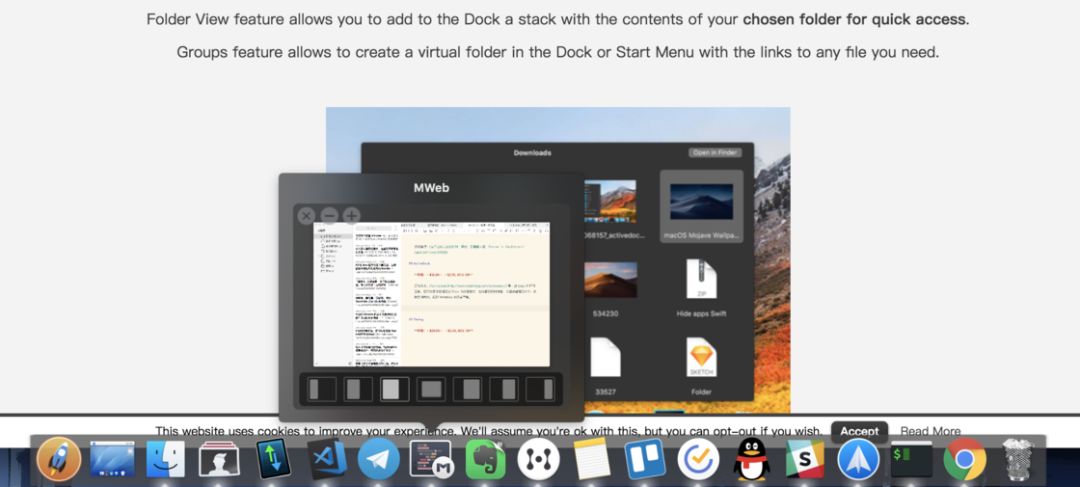Launch Visual Studio Code from Dock
This screenshot has height=487, width=1080.
[326, 459]
